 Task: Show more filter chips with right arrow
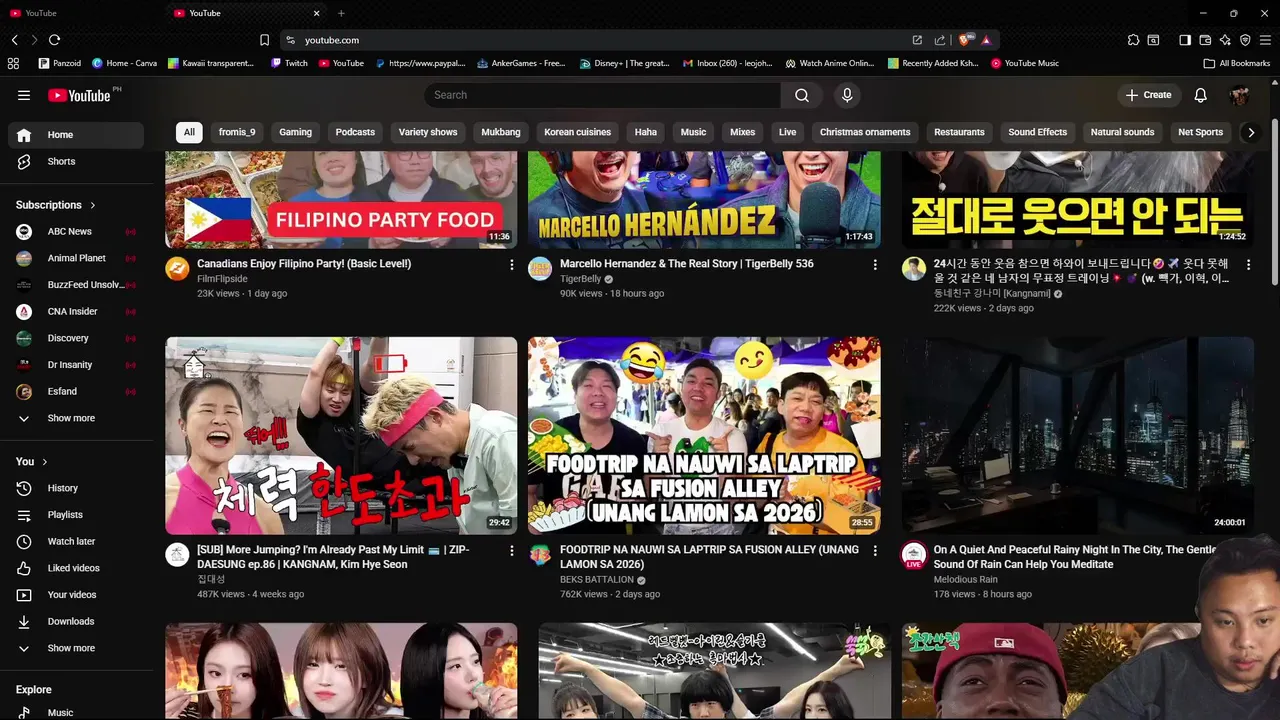coord(1251,132)
